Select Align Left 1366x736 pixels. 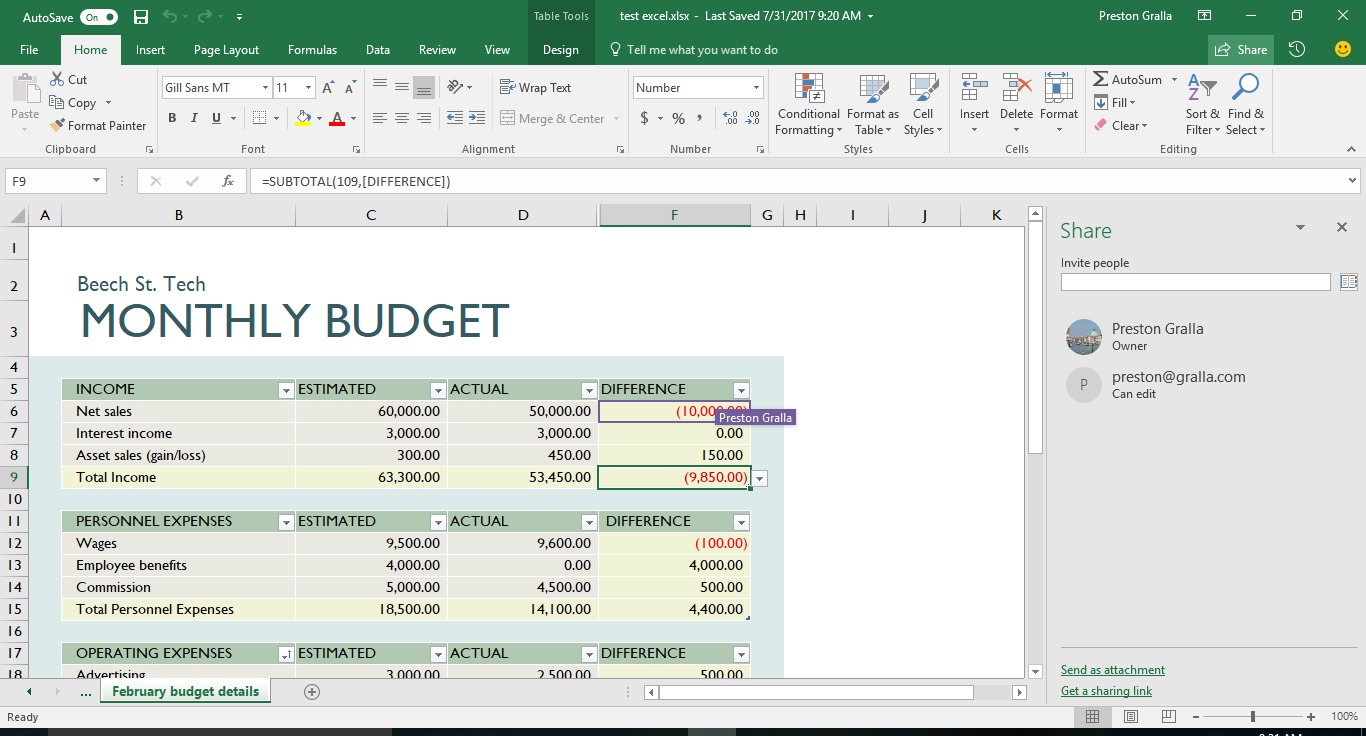380,118
